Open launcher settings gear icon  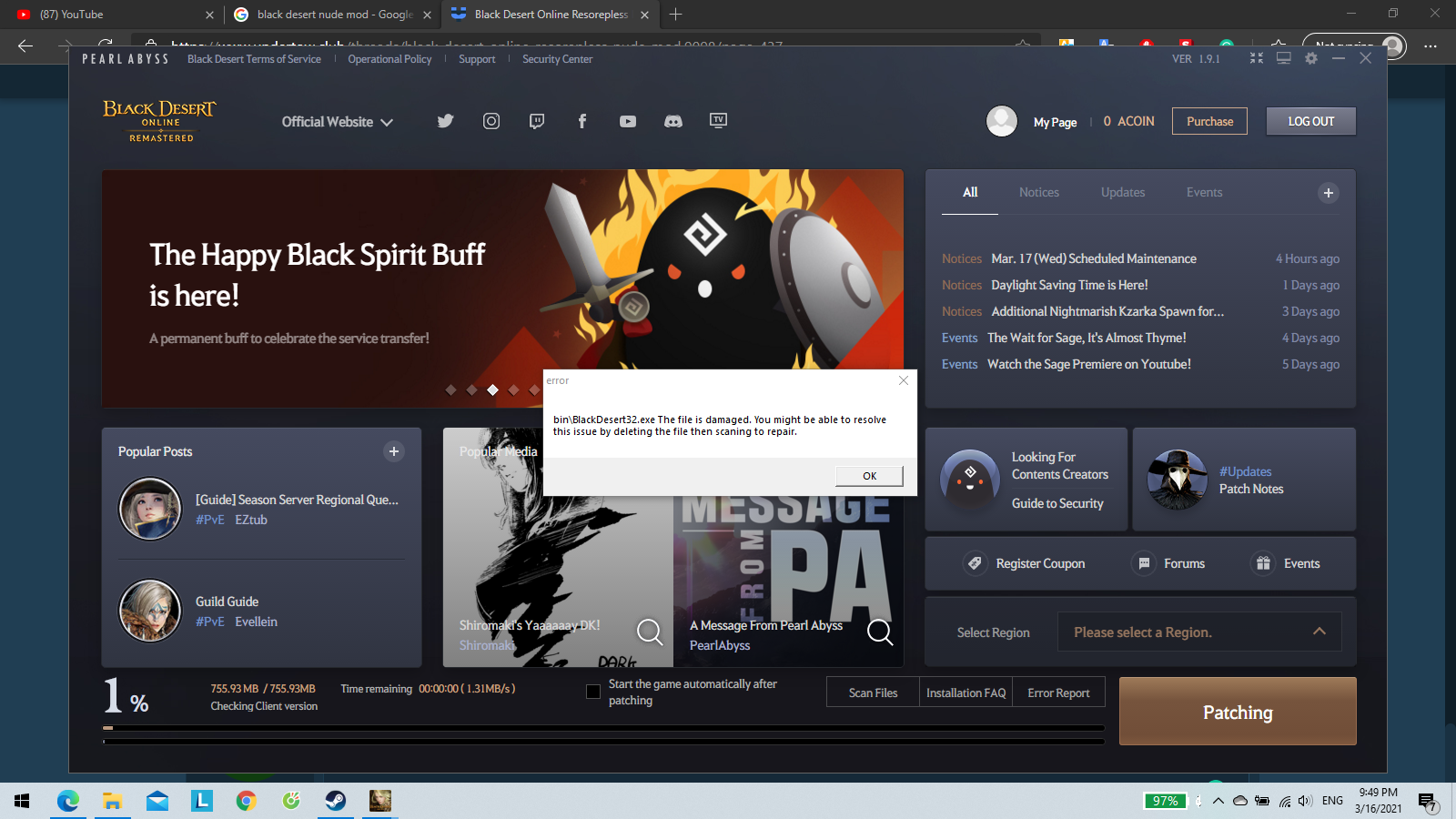[x=1310, y=58]
